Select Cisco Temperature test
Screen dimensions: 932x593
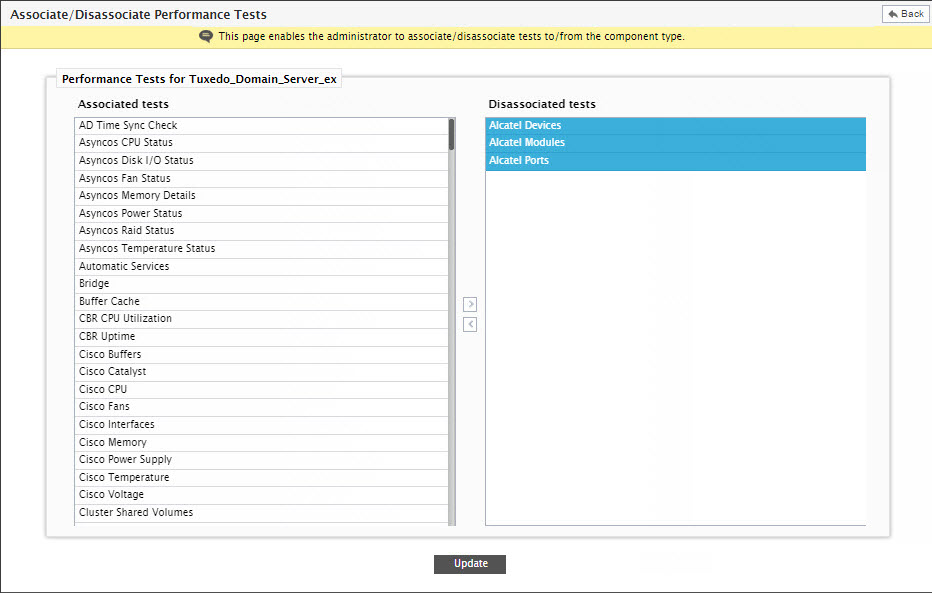pos(262,477)
